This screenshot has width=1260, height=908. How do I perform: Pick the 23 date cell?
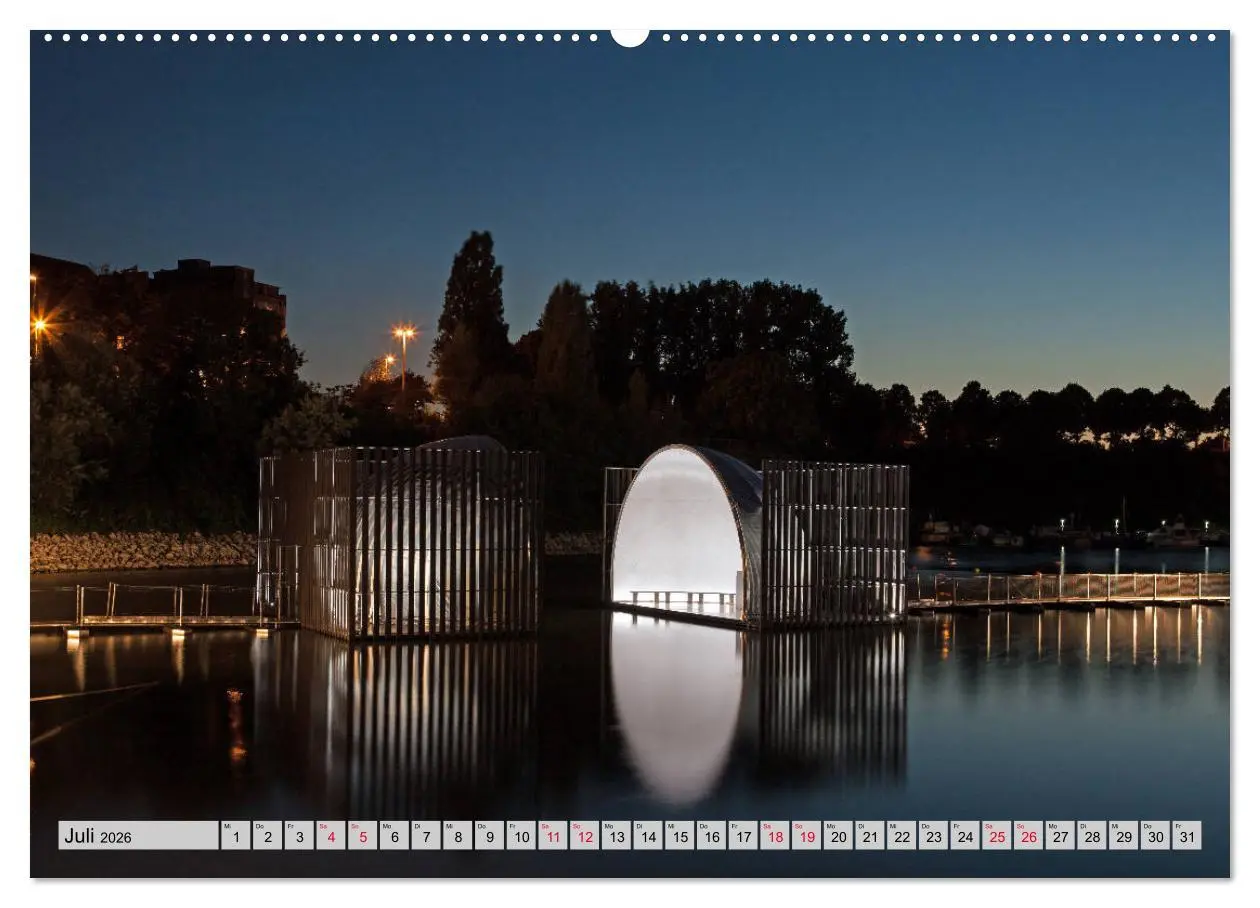(x=933, y=836)
